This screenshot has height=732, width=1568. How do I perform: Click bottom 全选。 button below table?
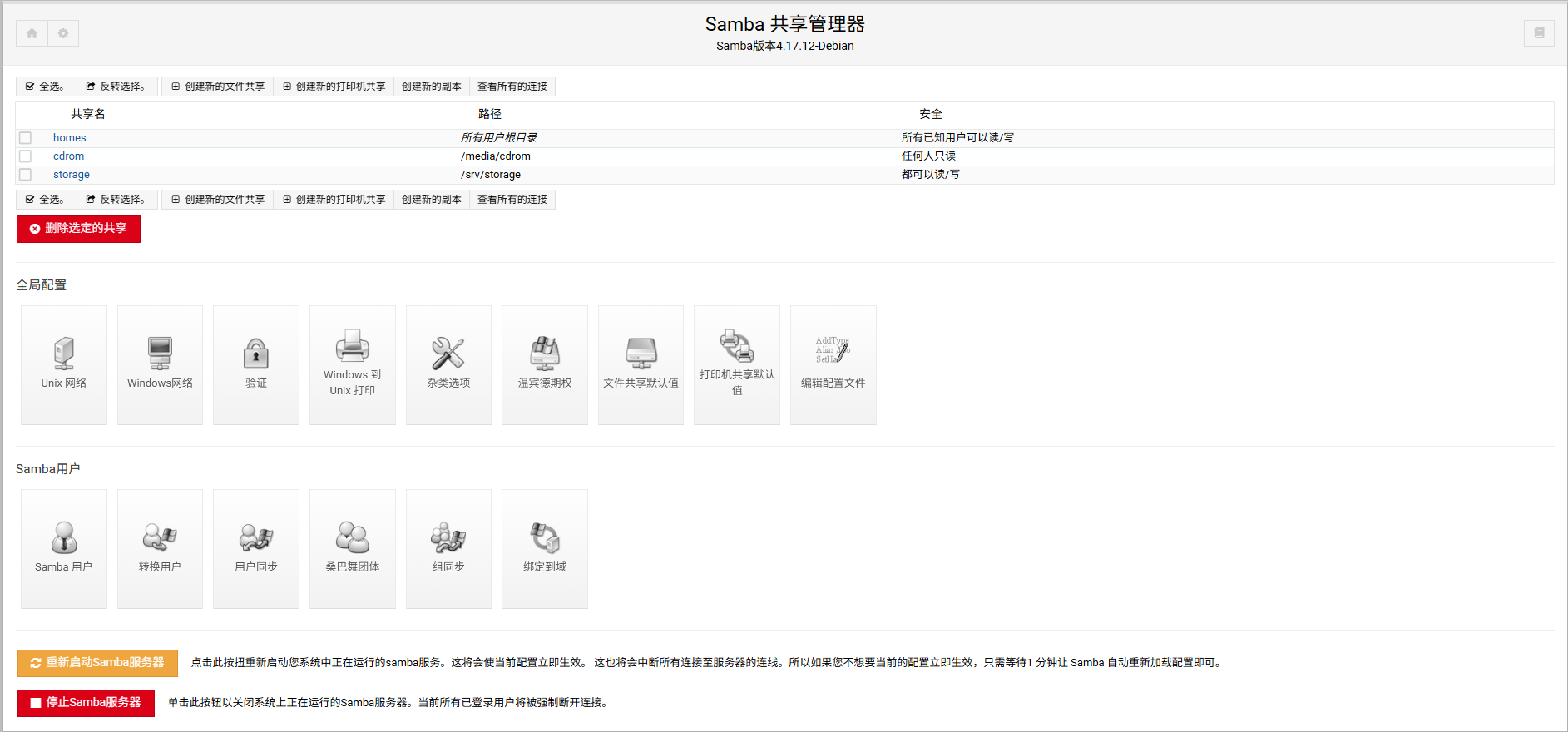46,200
